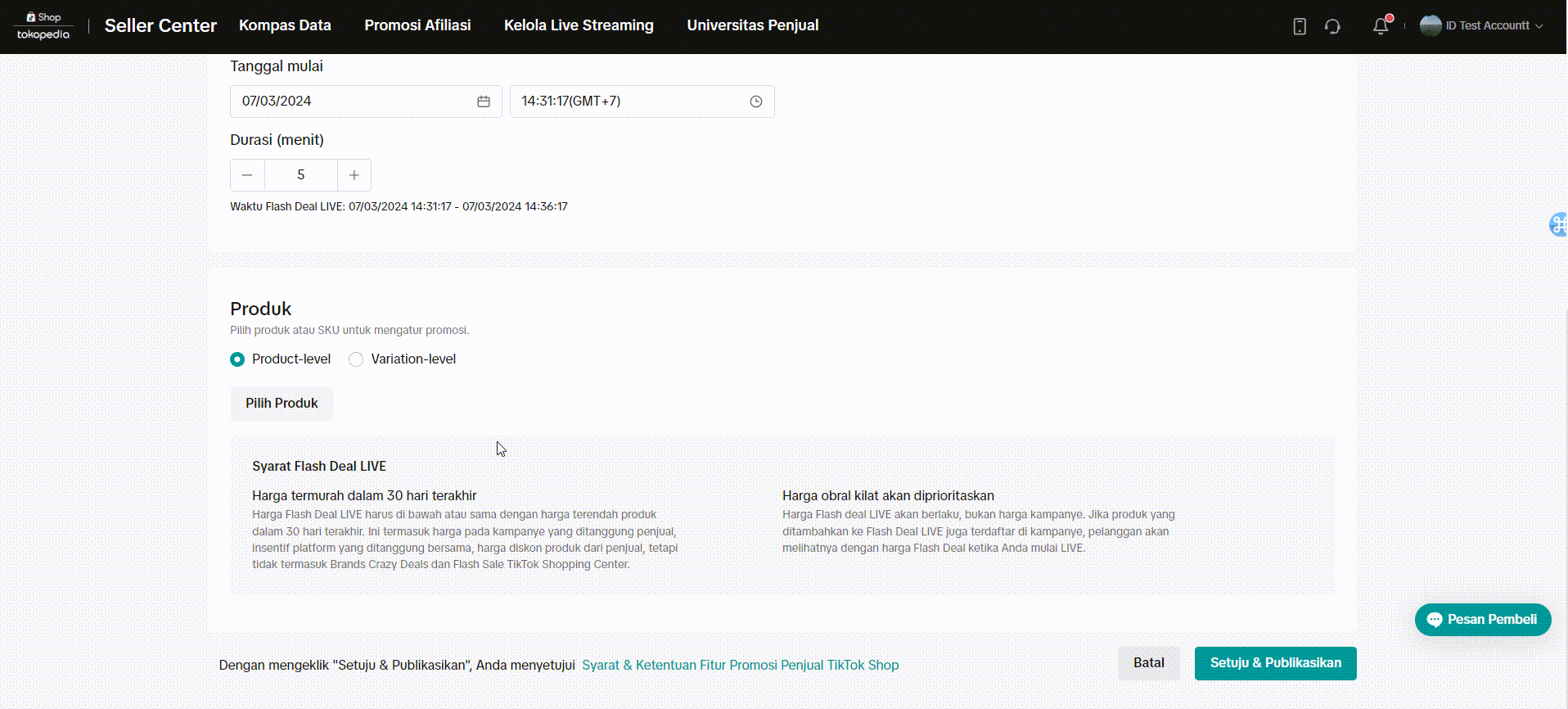
Task: Open the Kompas Data menu
Action: tap(285, 25)
